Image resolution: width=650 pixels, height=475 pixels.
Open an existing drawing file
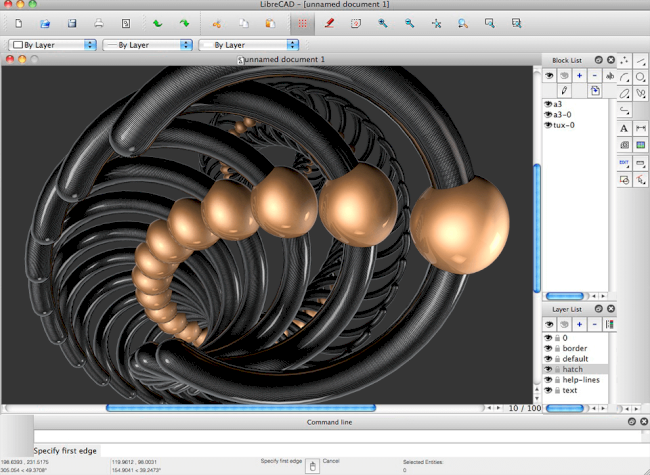(x=45, y=23)
